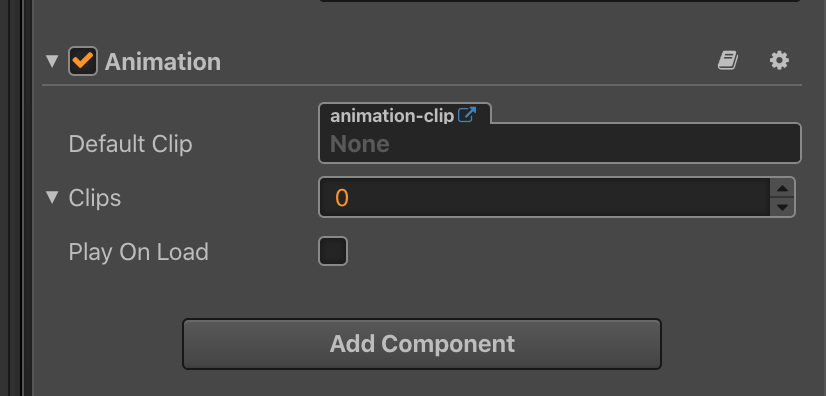Open the Animation component documentation book icon
The image size is (826, 396).
(727, 61)
